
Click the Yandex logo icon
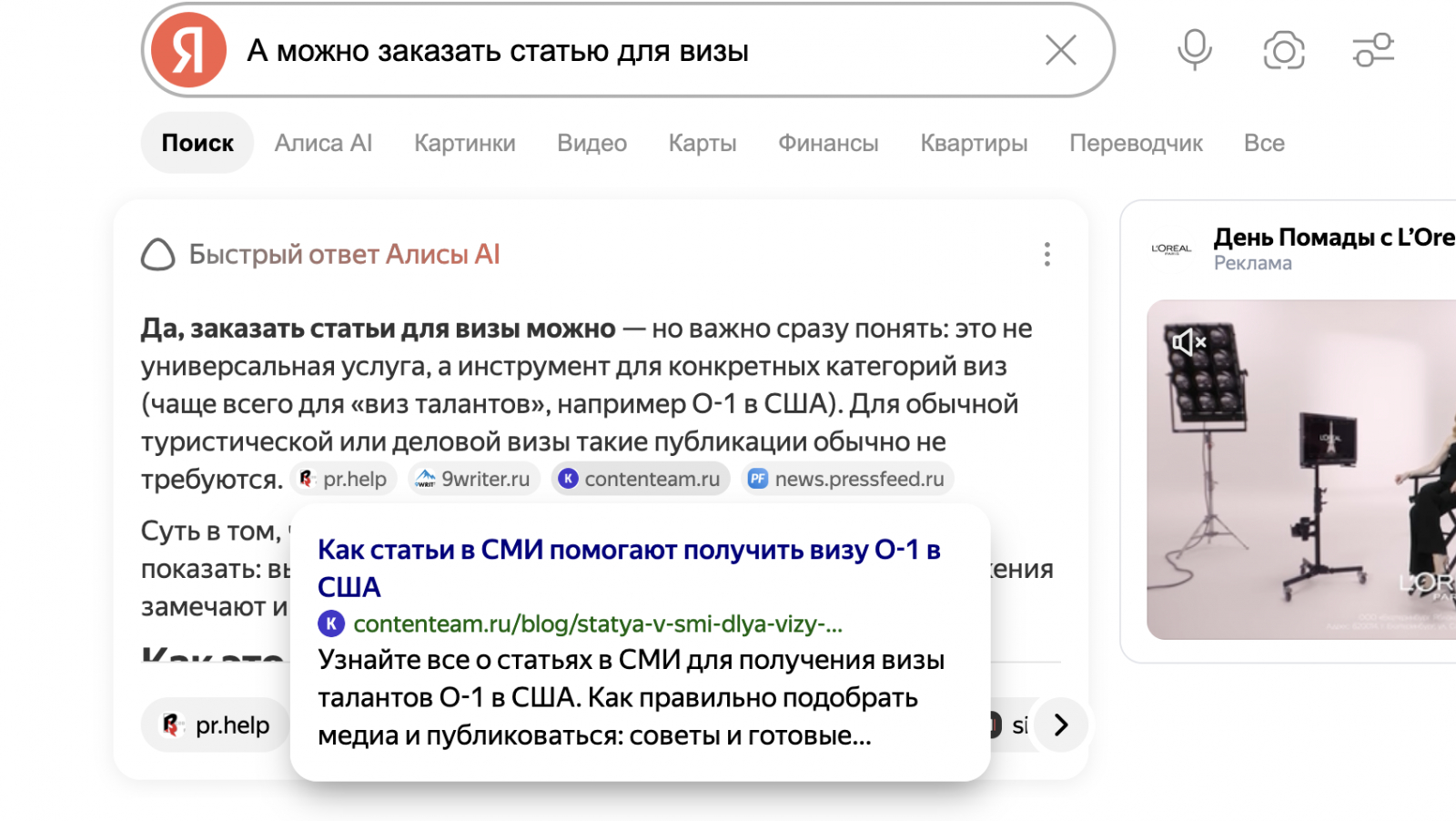pos(188,50)
